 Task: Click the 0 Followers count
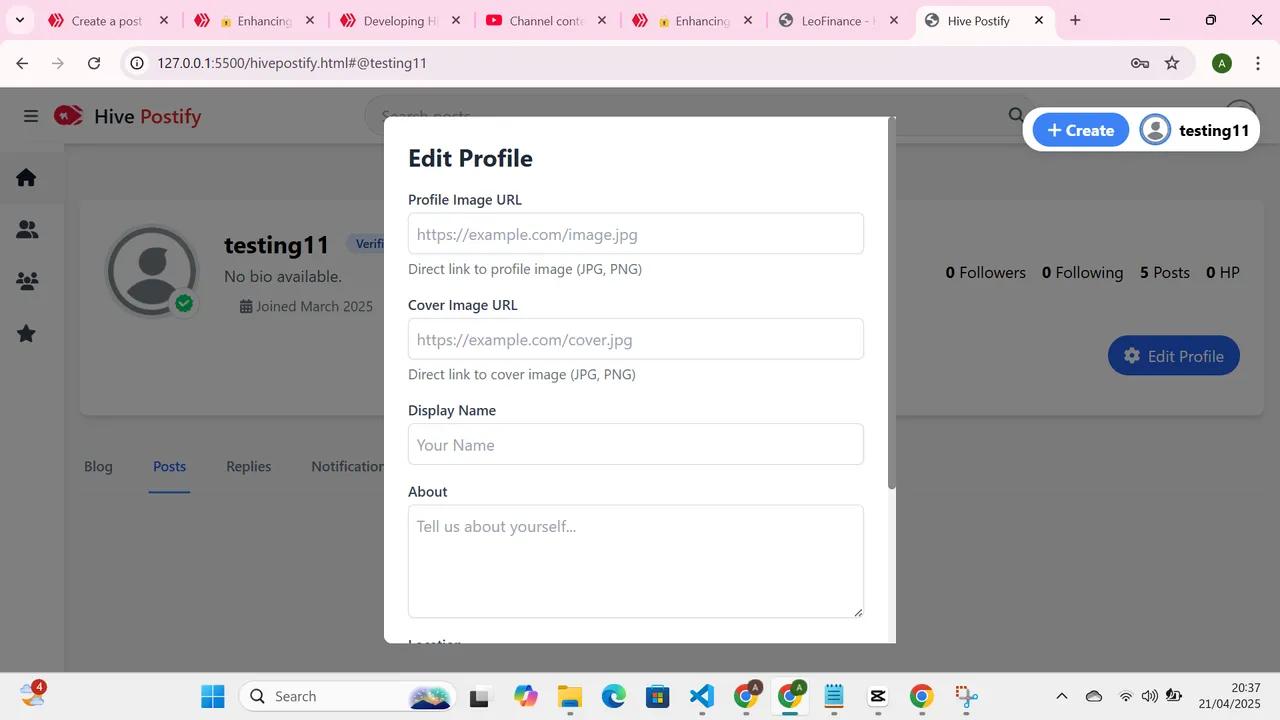click(986, 272)
